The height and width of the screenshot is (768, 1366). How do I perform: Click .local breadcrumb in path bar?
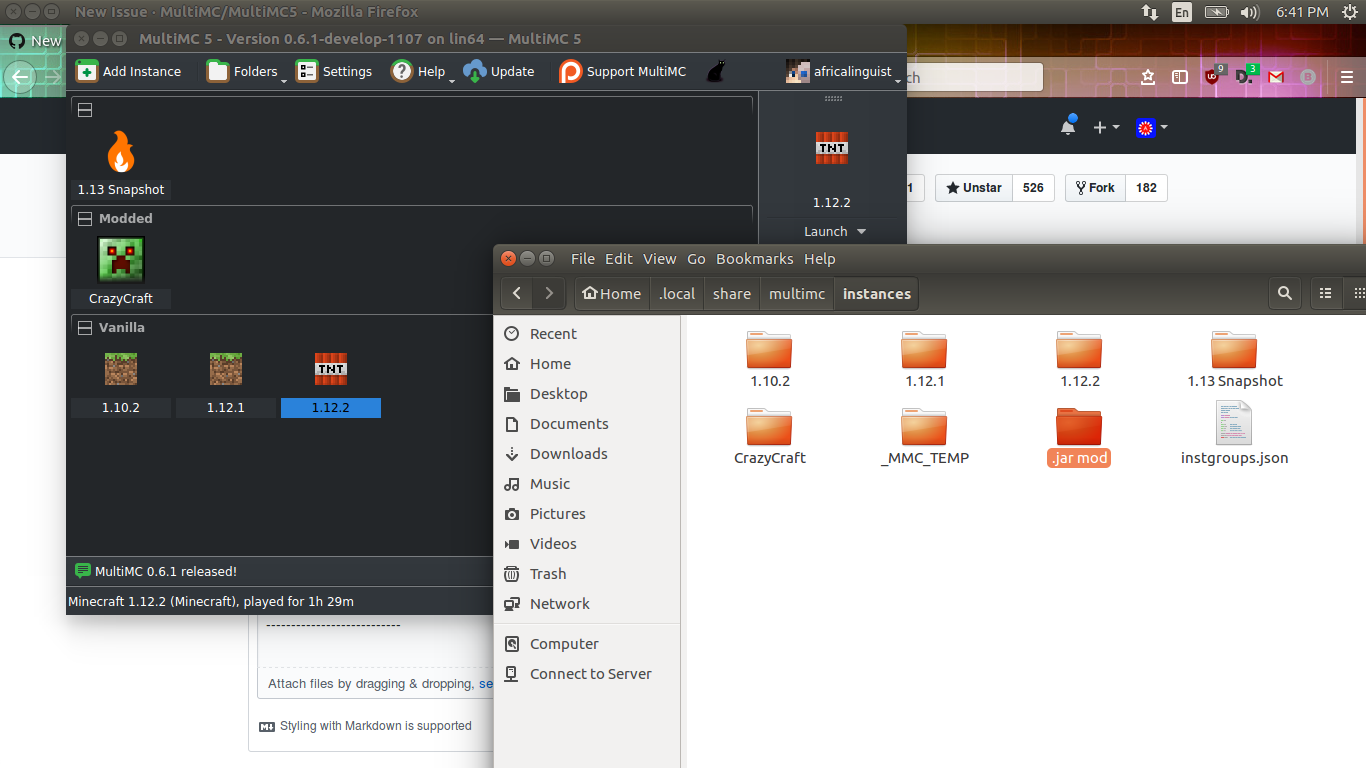[677, 293]
